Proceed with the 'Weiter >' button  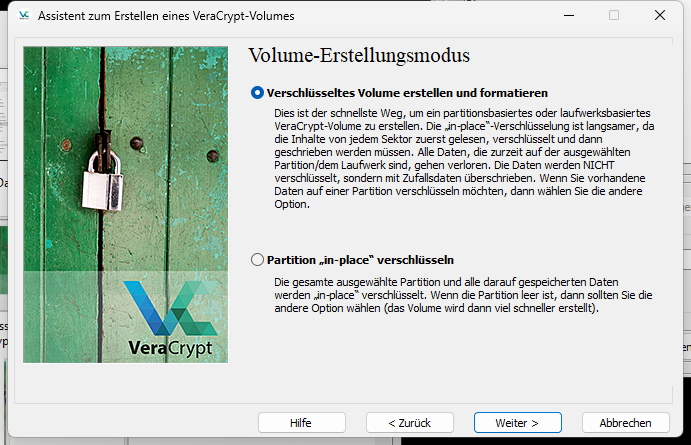(517, 423)
